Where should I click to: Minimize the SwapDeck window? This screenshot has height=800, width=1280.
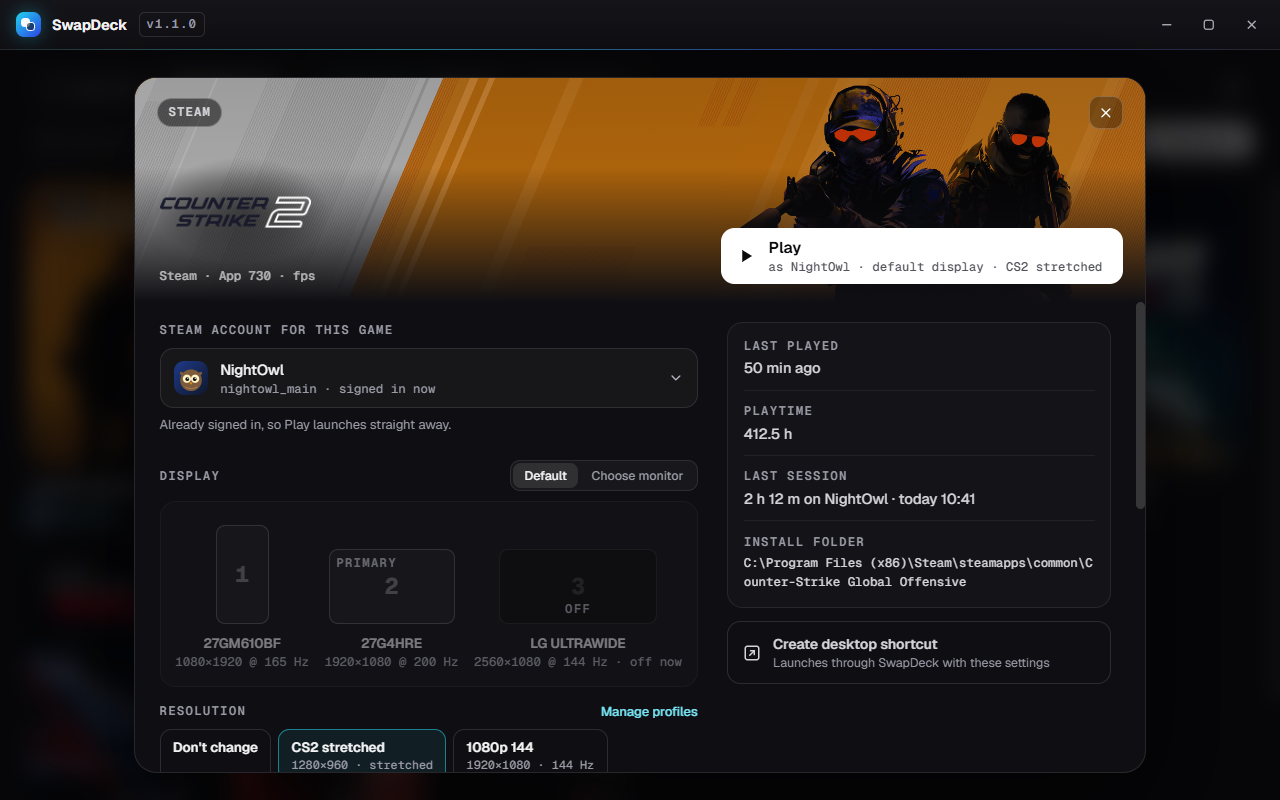tap(1165, 25)
